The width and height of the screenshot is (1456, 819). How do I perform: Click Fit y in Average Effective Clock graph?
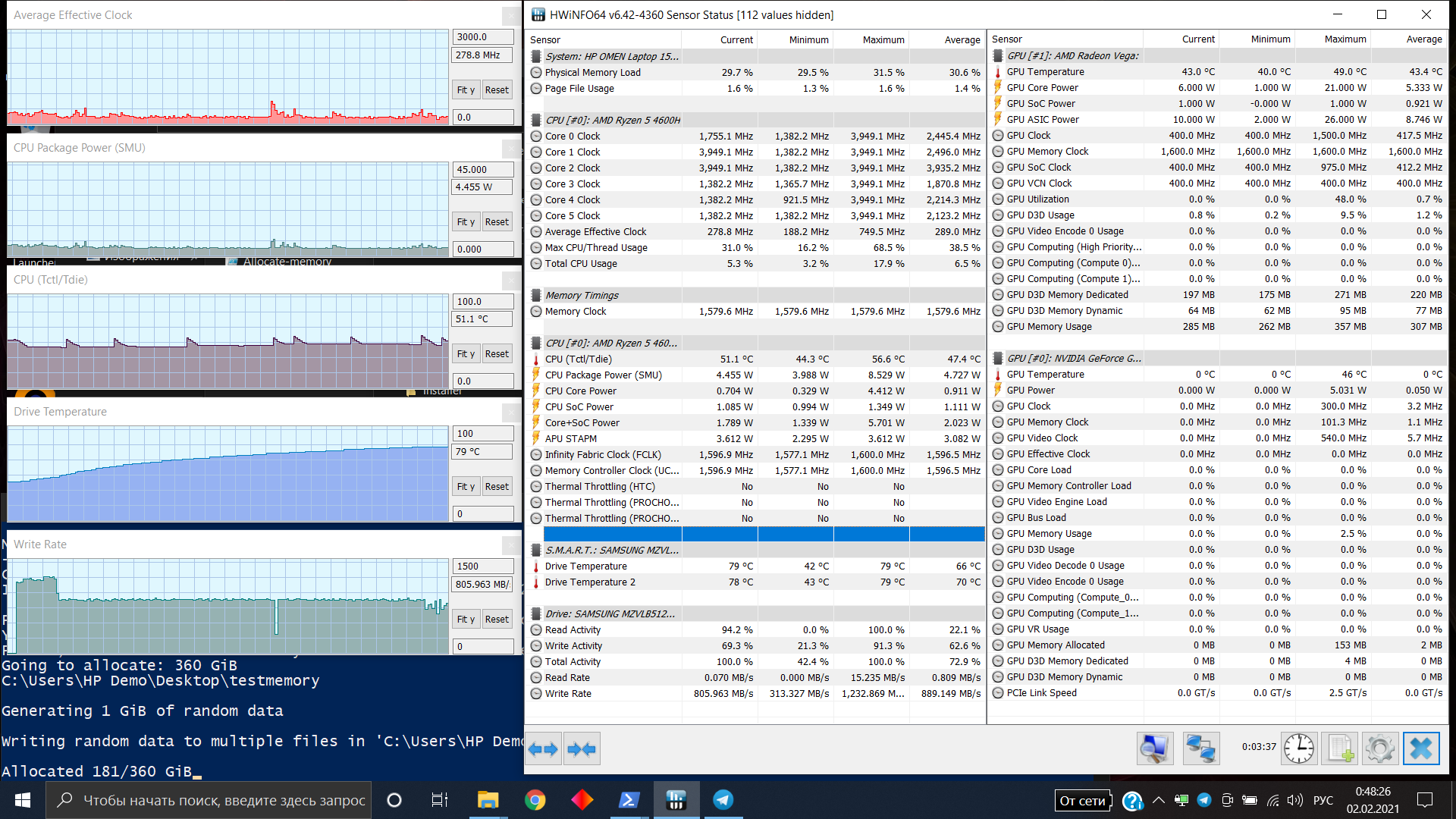point(466,90)
